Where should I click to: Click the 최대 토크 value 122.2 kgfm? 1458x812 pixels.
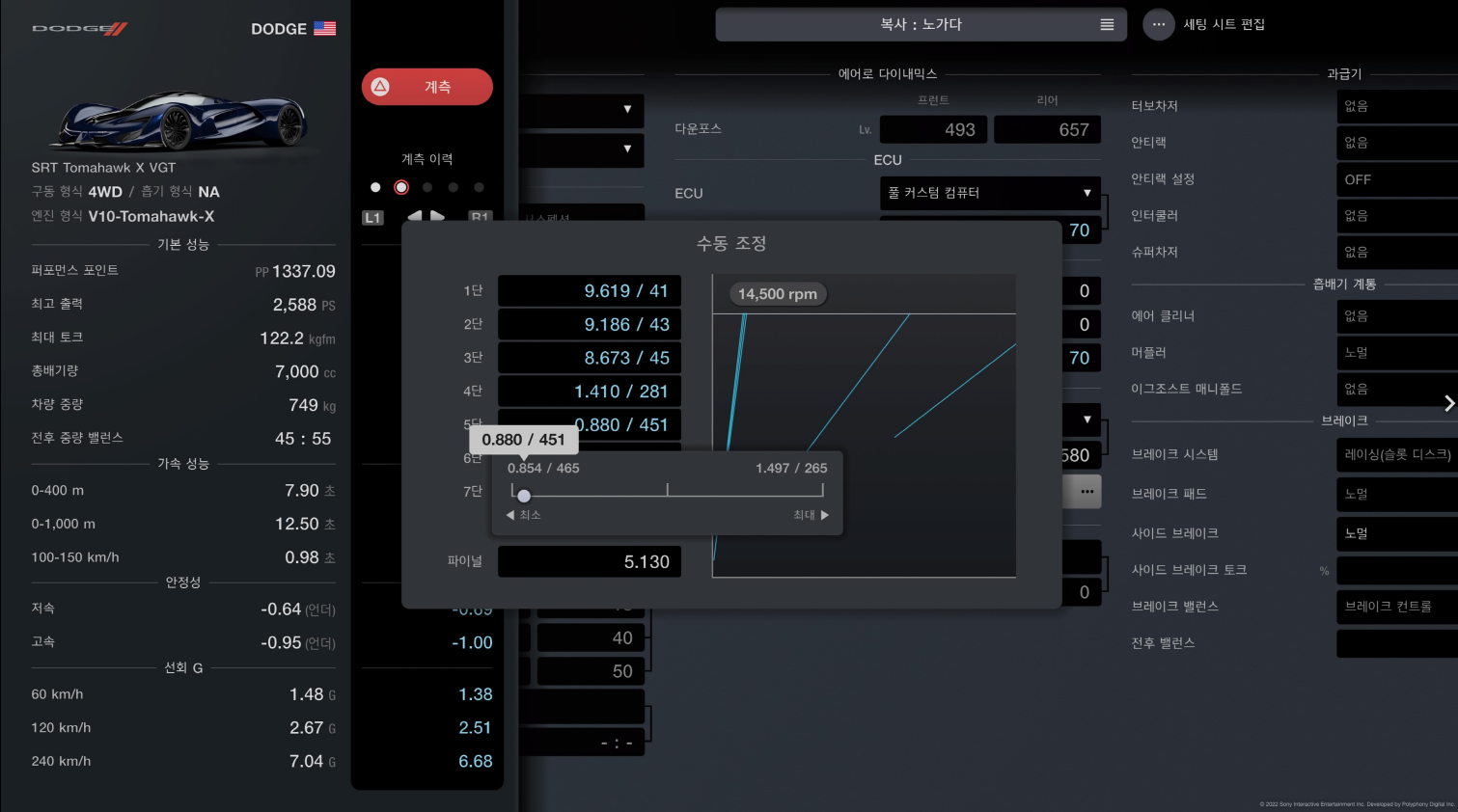point(297,338)
